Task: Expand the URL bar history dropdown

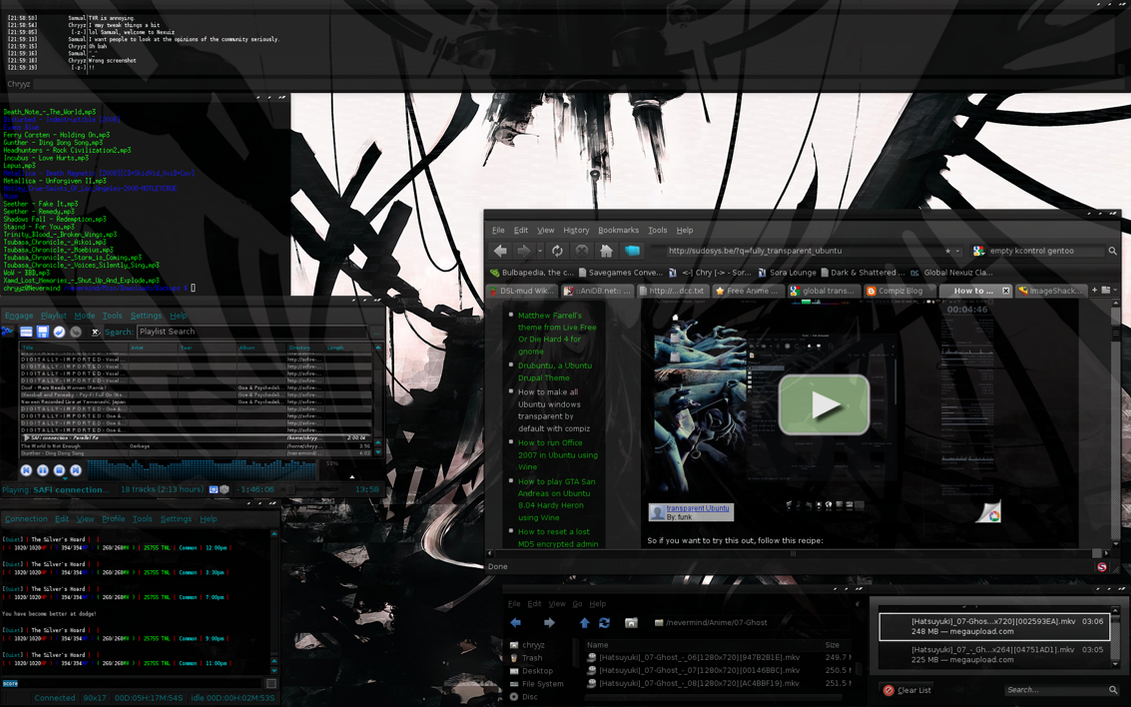Action: coord(958,251)
